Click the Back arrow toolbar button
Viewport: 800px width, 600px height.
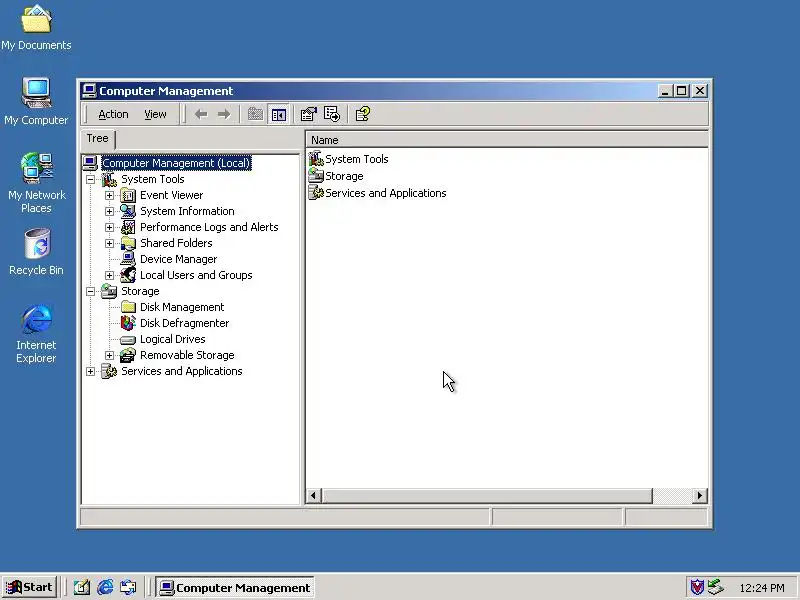(x=201, y=114)
